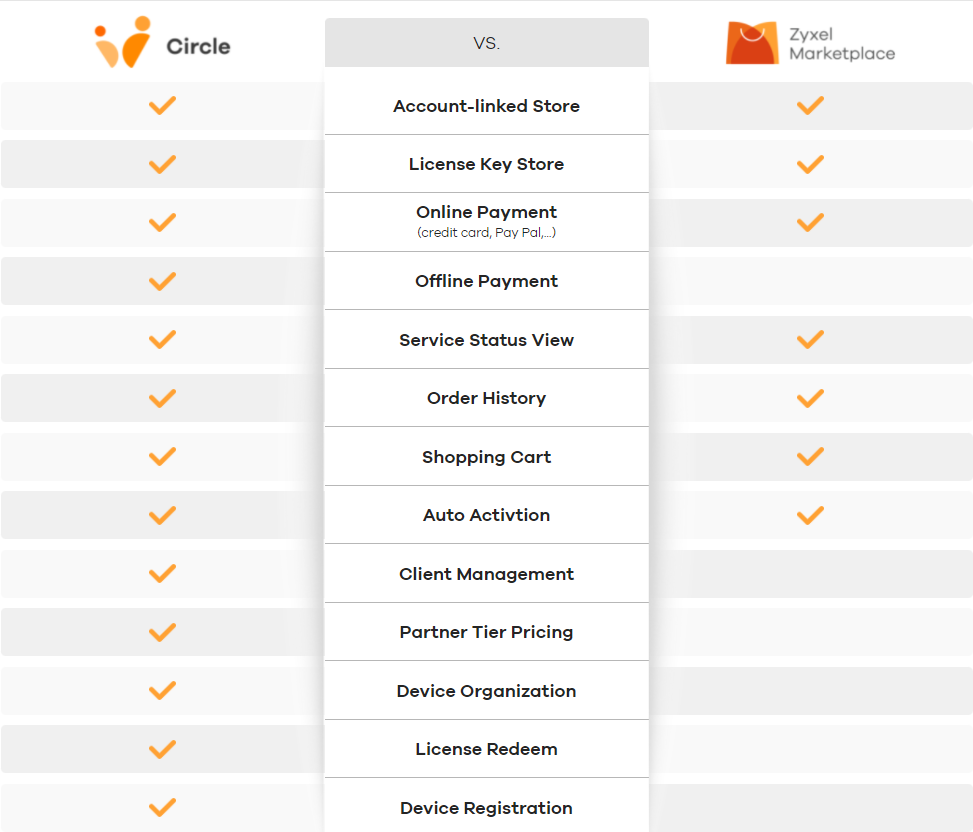973x832 pixels.
Task: Click Circle checkmark for License Redeem
Action: [x=162, y=749]
